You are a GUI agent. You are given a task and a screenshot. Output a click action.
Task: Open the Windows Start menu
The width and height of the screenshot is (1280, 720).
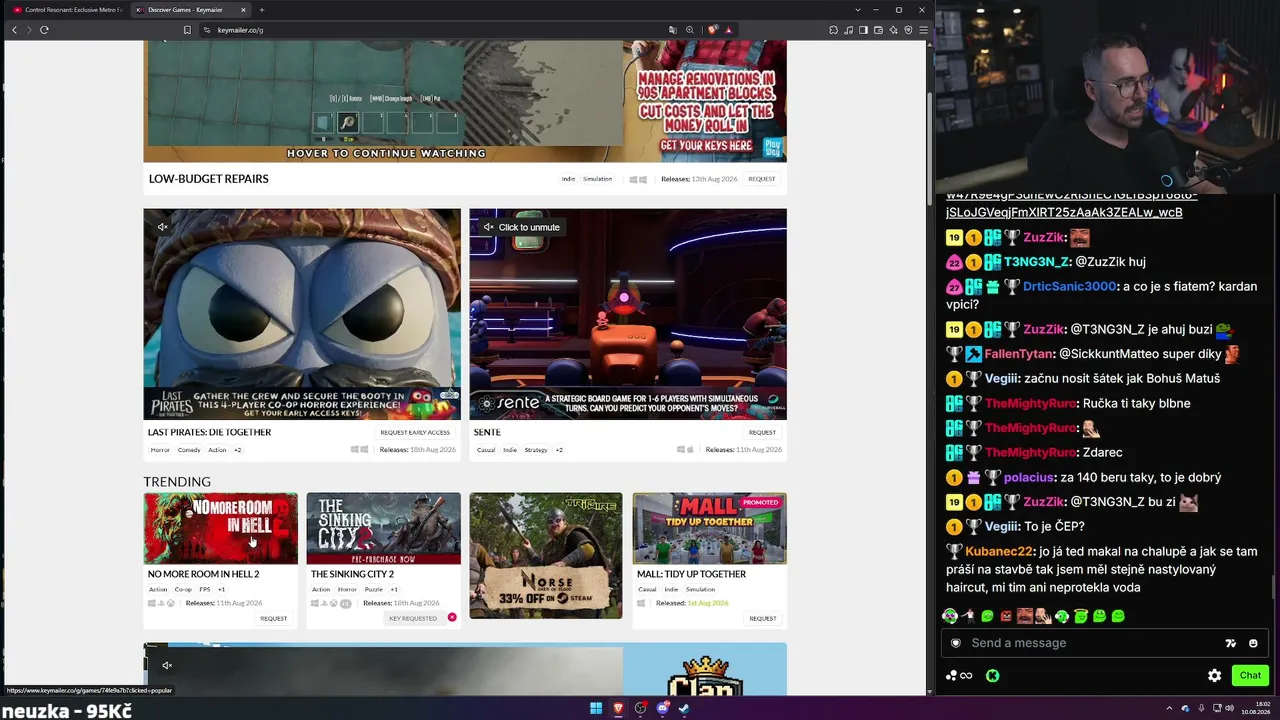pyautogui.click(x=596, y=708)
